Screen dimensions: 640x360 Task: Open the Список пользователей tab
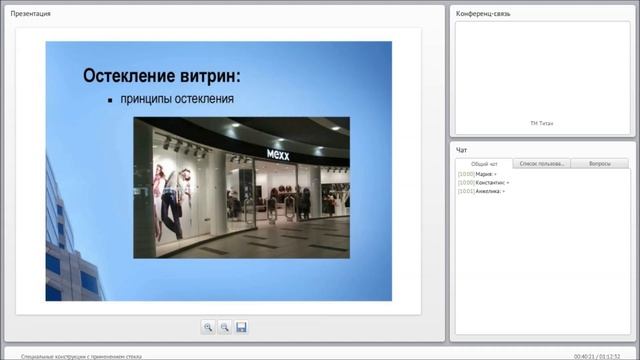(x=542, y=164)
